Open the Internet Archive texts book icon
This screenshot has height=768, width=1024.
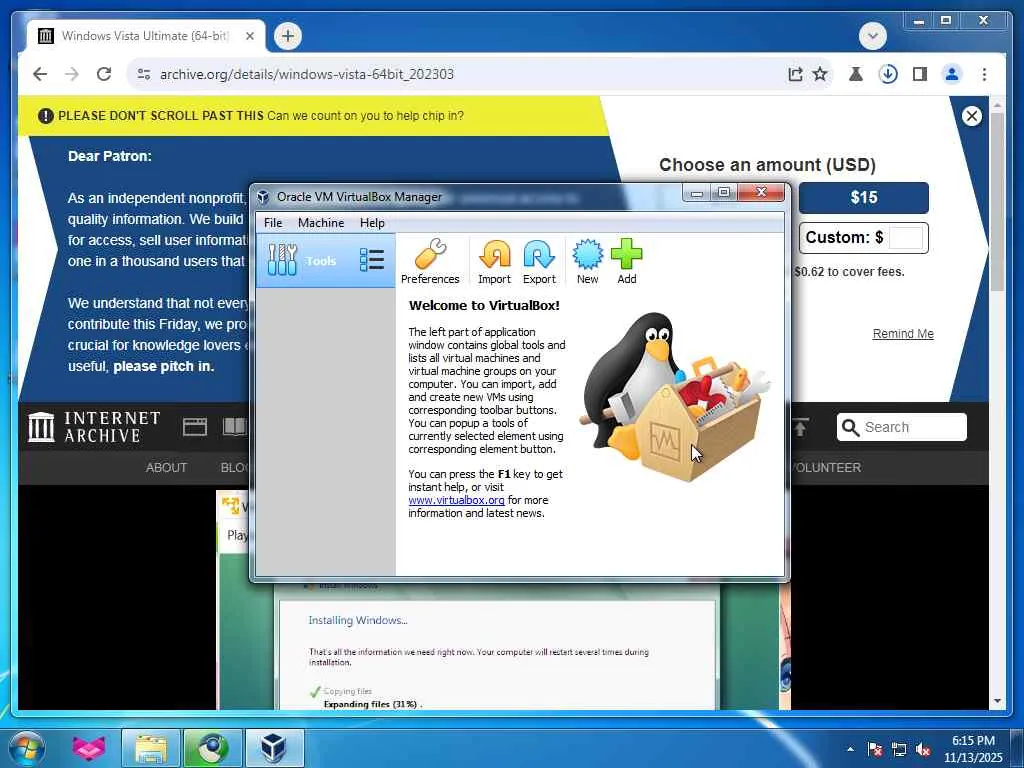(x=234, y=427)
